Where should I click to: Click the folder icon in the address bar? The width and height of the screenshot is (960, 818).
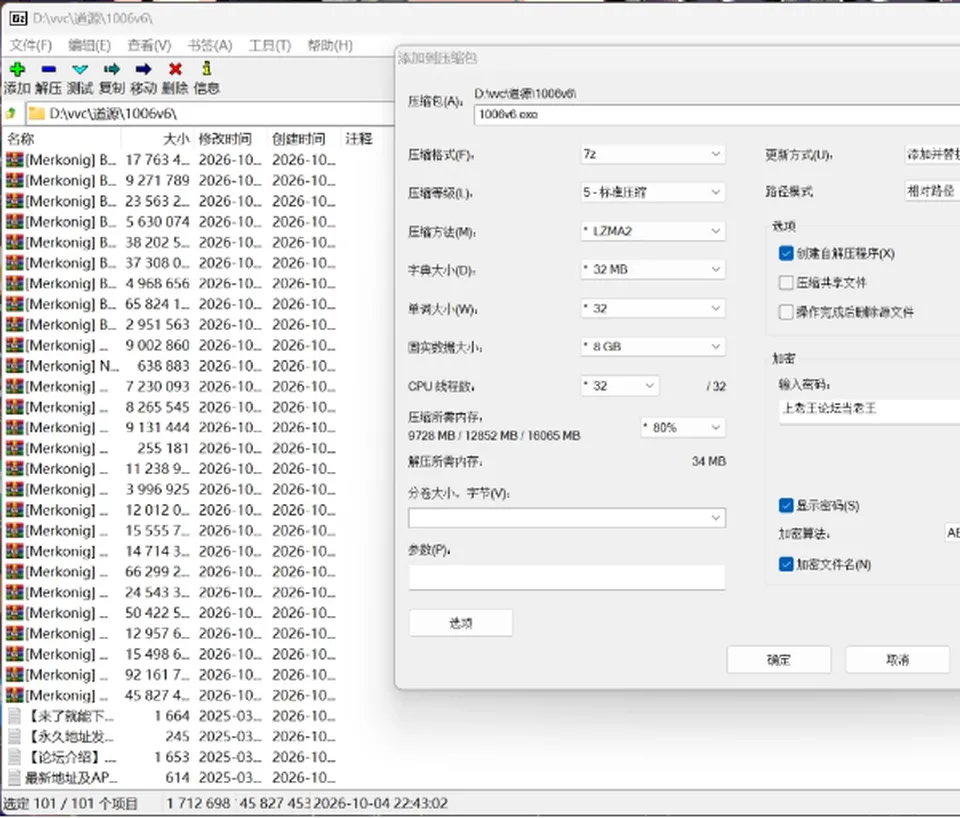[37, 113]
